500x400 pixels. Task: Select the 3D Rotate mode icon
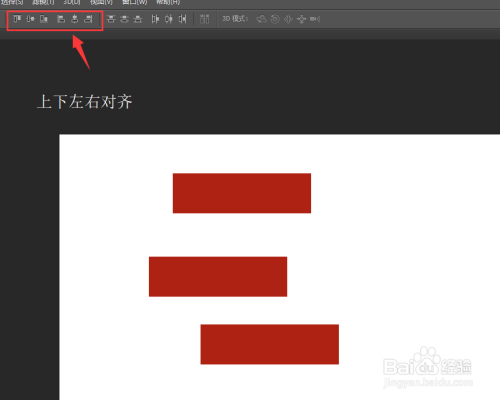click(x=261, y=19)
